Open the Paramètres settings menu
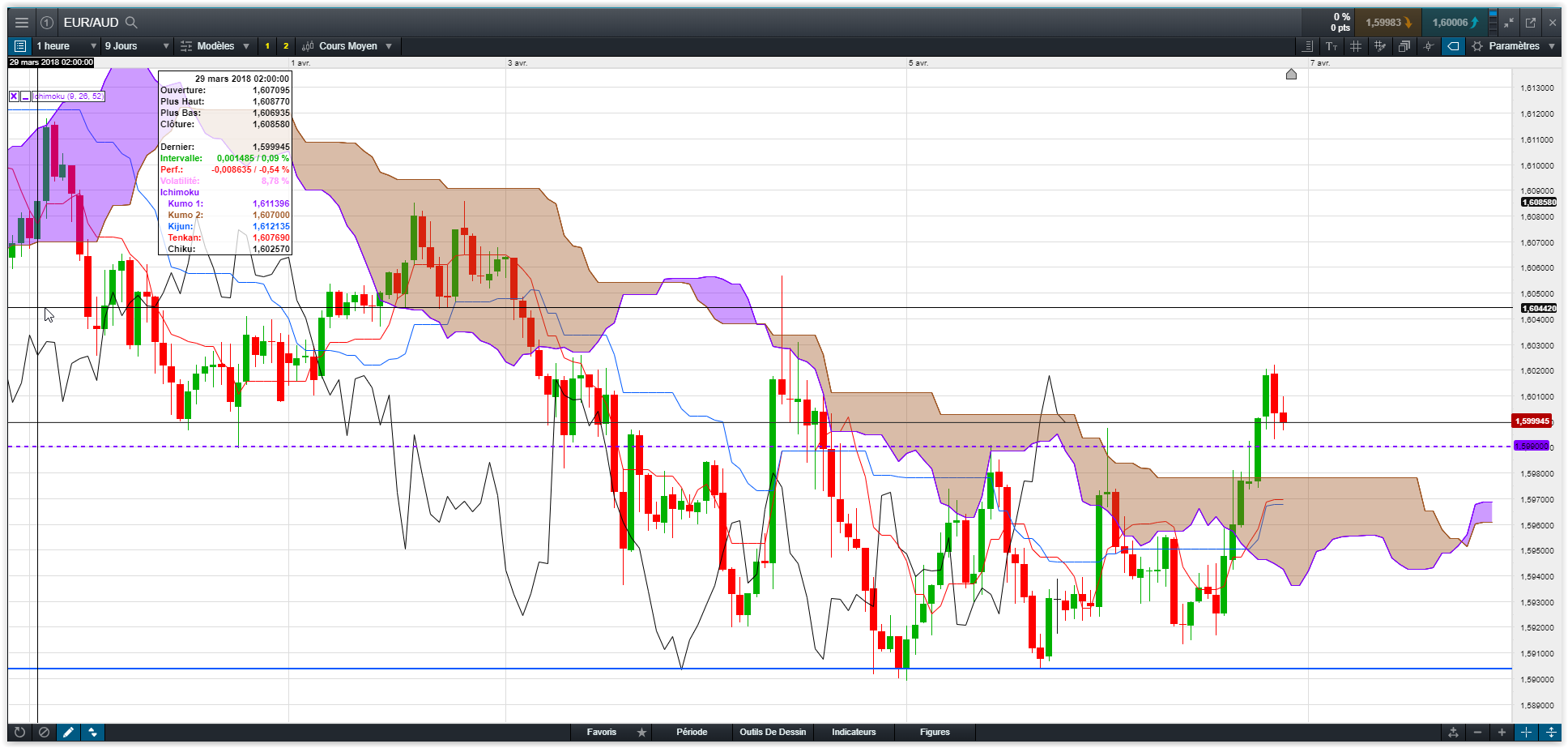 (1514, 46)
